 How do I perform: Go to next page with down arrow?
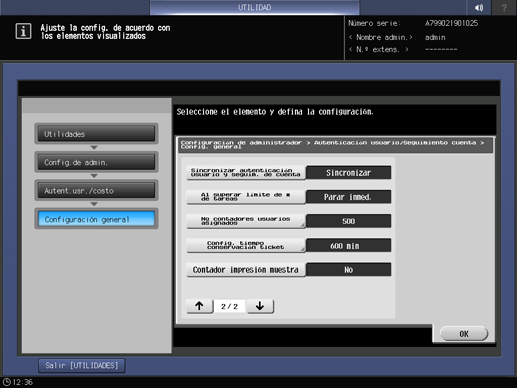pos(260,306)
